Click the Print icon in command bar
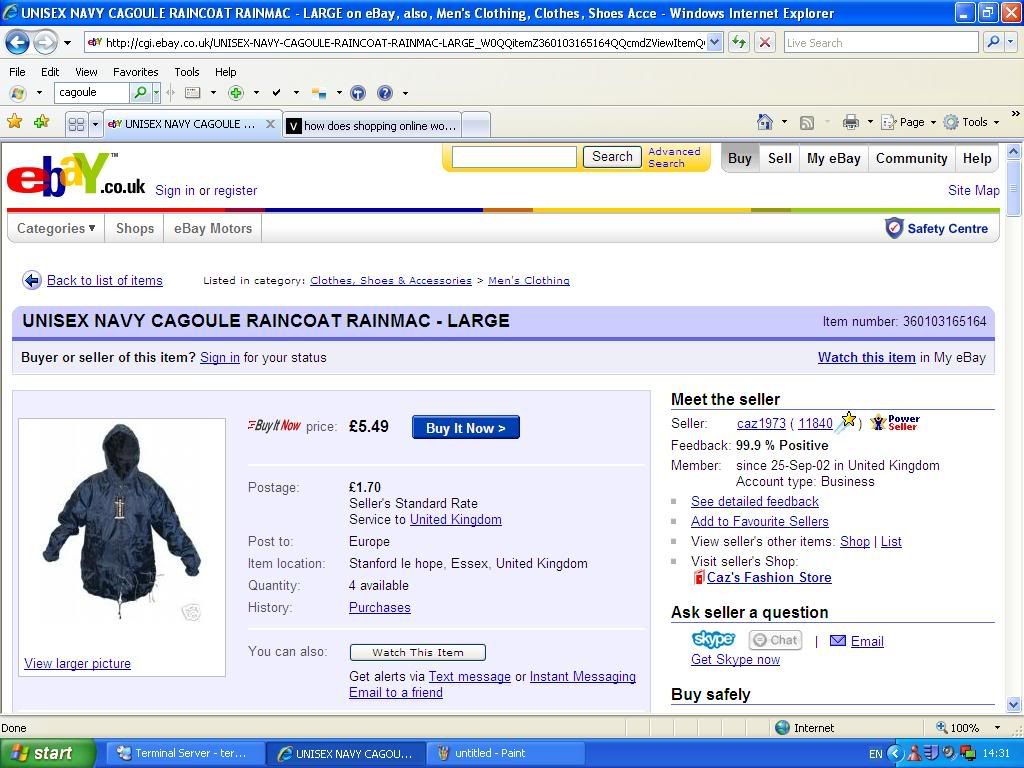Screen dimensions: 1024x768 [x=850, y=122]
